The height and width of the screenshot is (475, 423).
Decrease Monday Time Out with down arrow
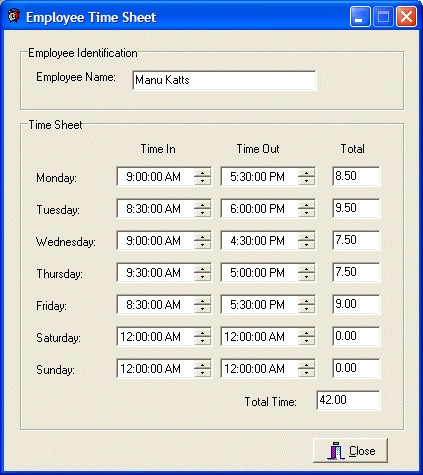pos(307,181)
